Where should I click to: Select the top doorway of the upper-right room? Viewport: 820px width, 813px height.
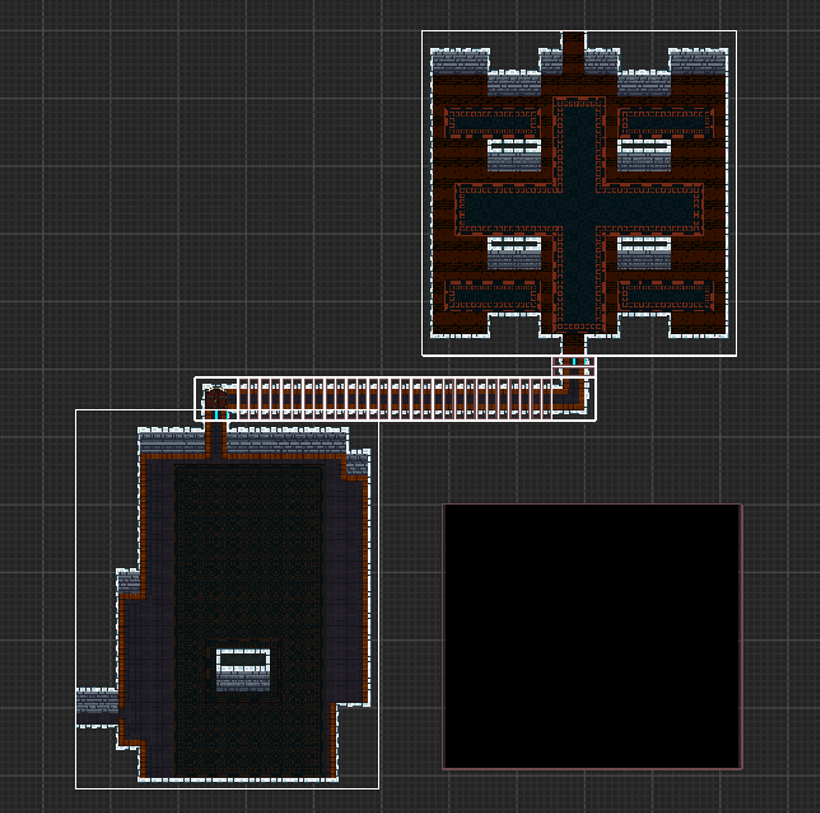(x=573, y=52)
